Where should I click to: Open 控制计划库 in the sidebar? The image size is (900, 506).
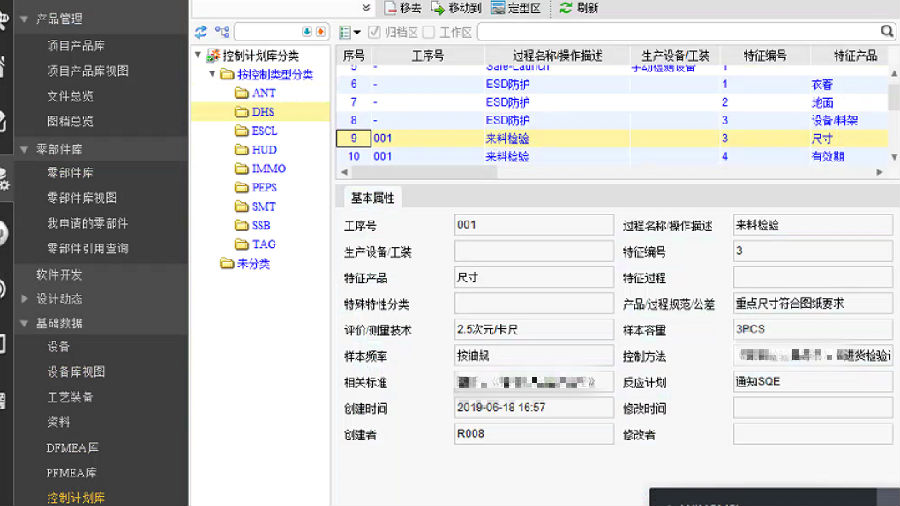click(x=76, y=497)
